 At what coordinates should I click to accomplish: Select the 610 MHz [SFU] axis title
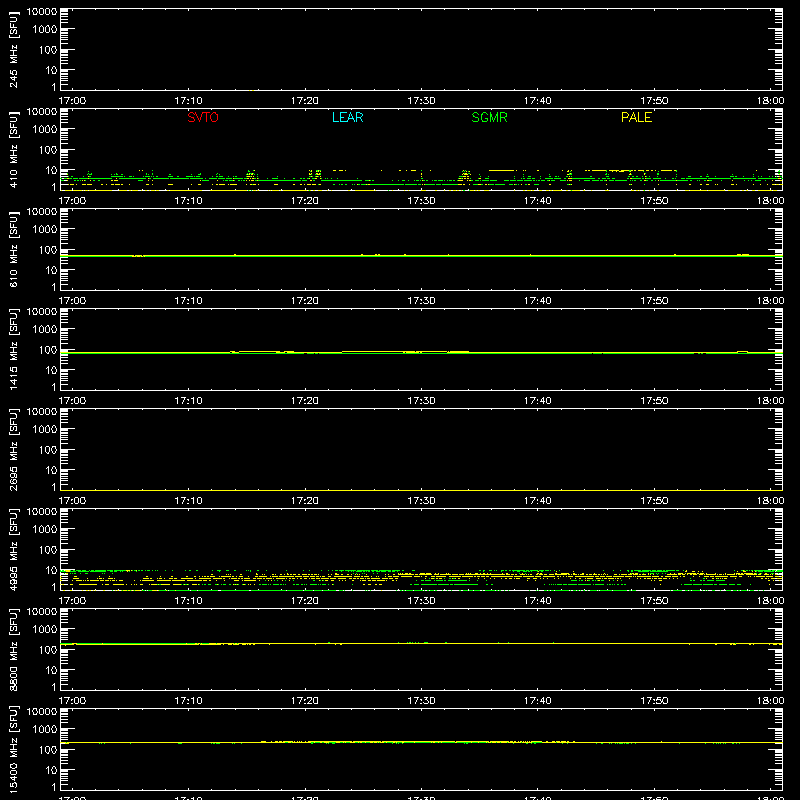coord(14,249)
